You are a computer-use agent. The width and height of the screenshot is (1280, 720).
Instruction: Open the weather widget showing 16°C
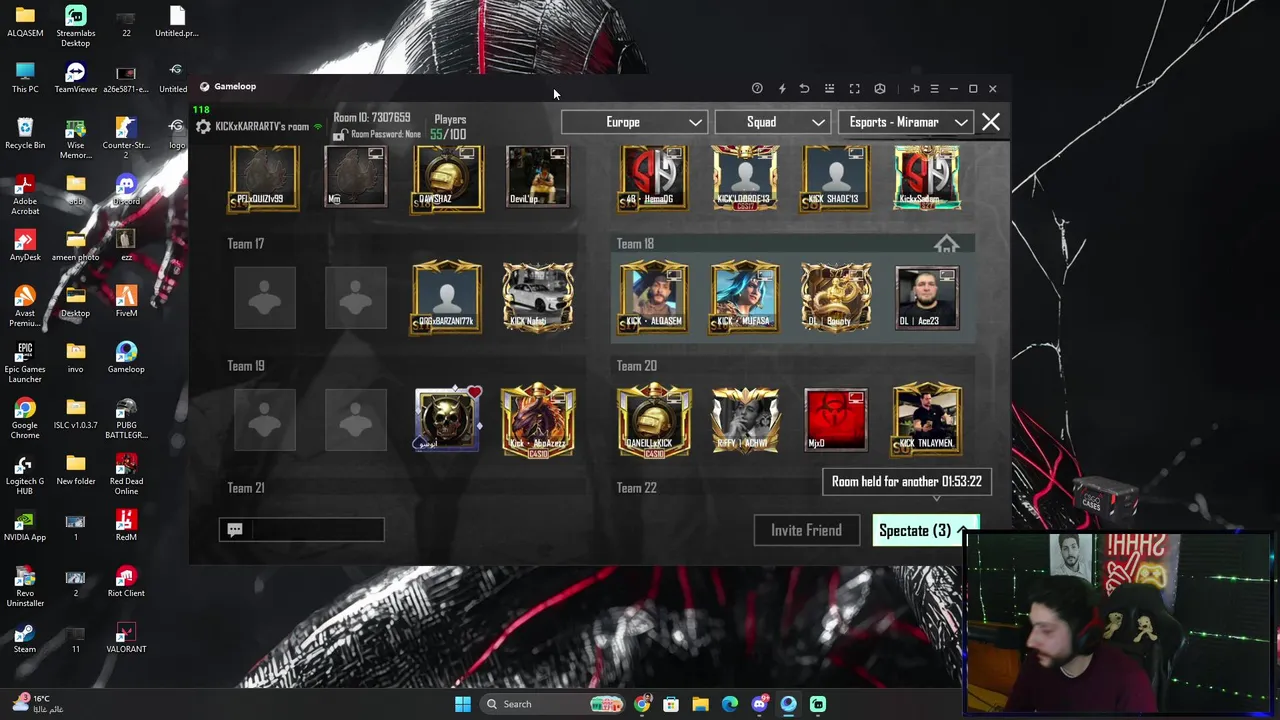(38, 704)
